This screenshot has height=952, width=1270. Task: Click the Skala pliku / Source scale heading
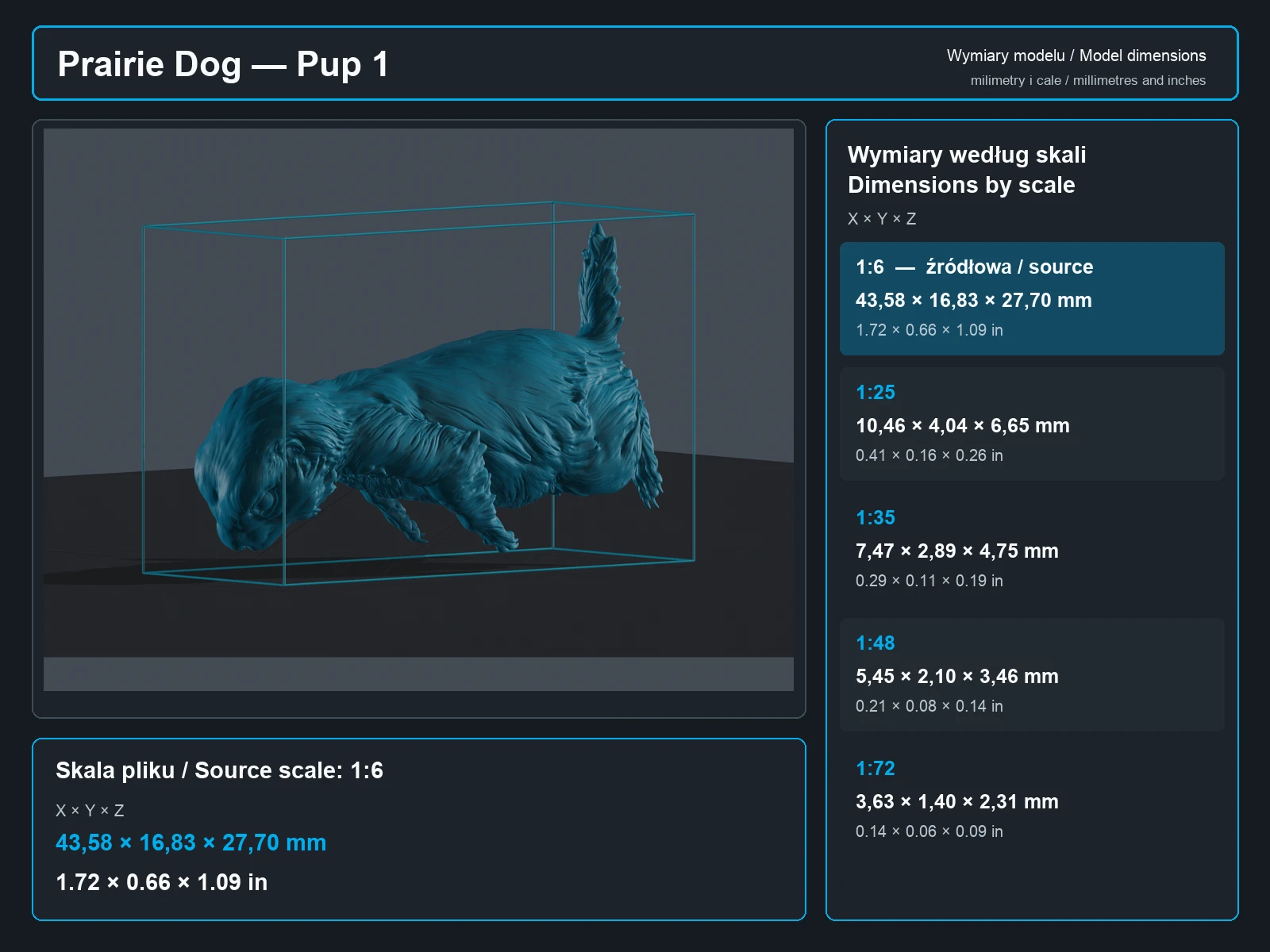tap(220, 770)
